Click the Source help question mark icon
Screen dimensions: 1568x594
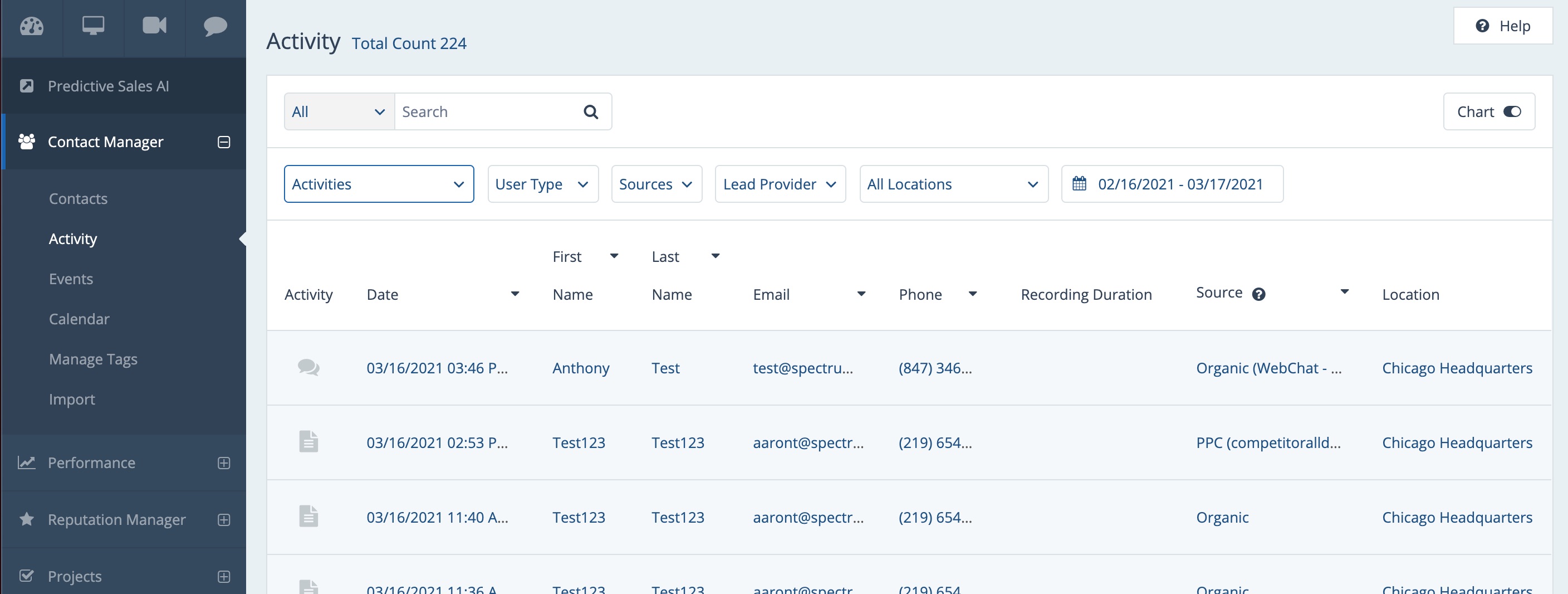(x=1258, y=294)
